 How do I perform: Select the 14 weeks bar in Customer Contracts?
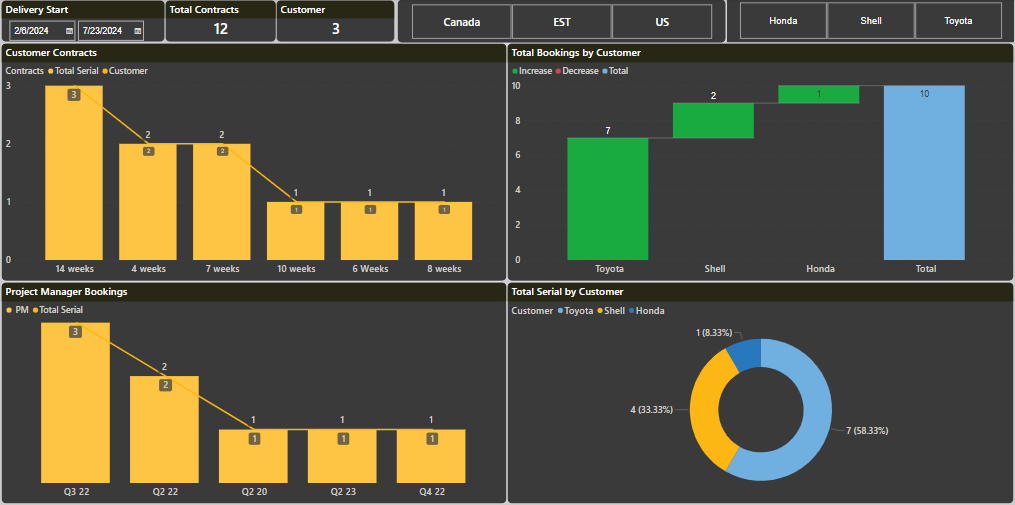[74, 173]
